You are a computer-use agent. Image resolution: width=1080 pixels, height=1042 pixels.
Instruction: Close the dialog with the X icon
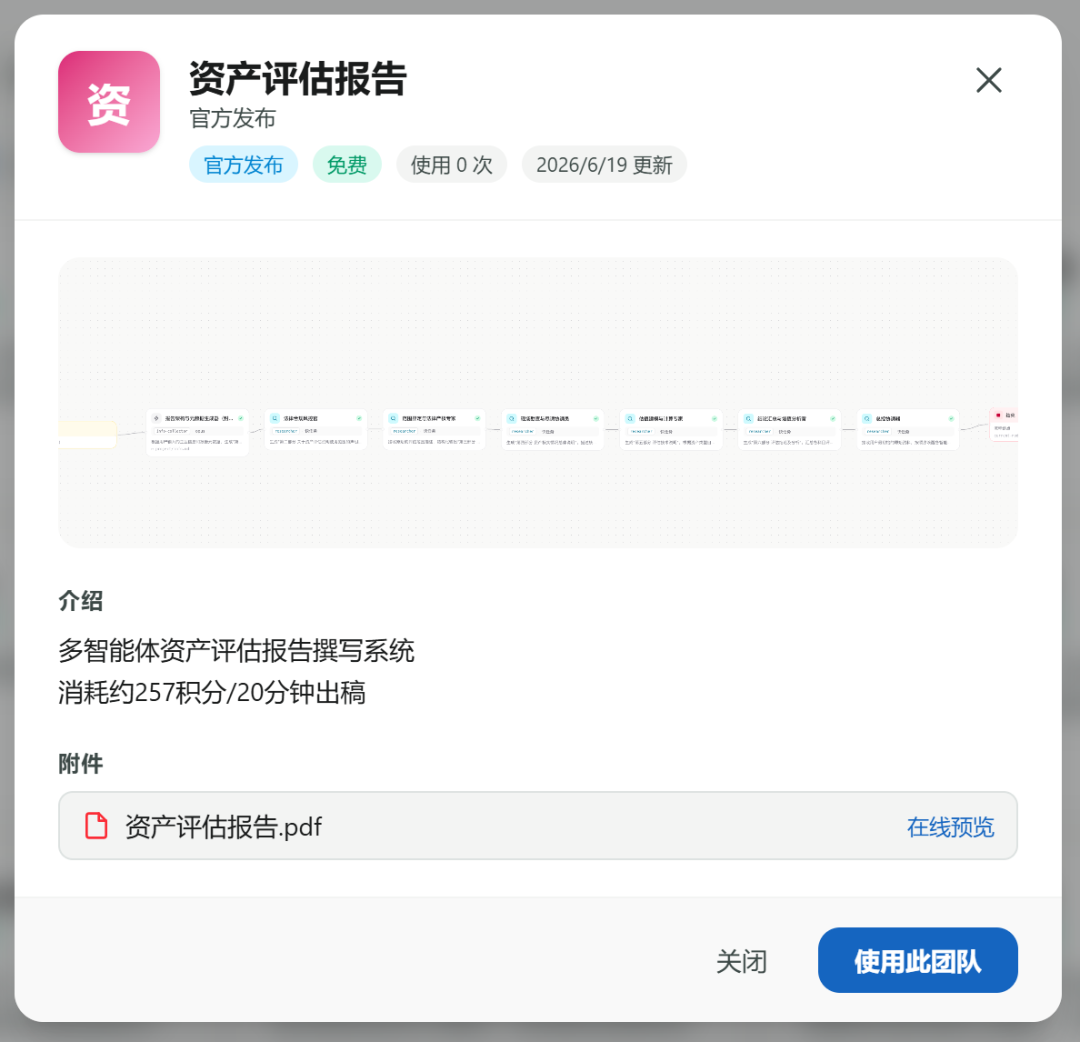click(x=988, y=81)
